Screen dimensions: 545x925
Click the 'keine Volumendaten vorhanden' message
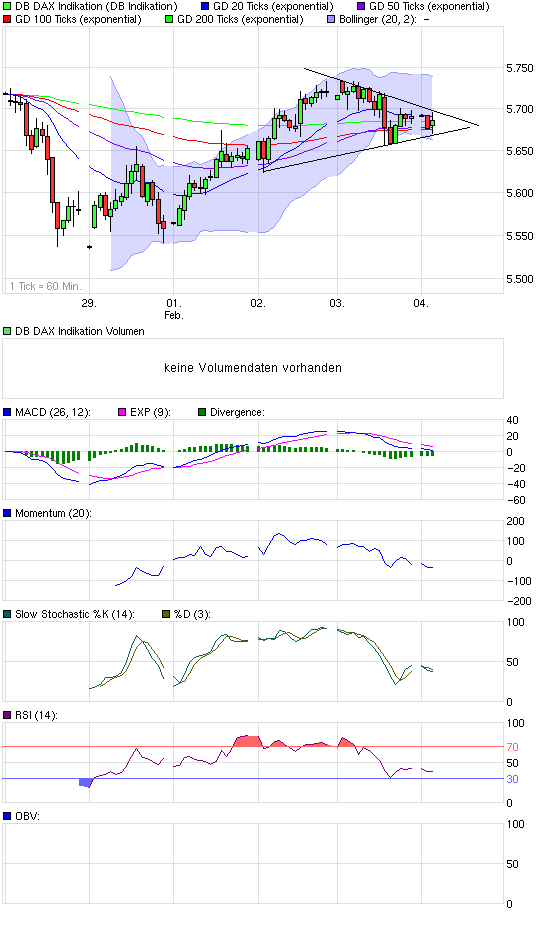point(252,368)
